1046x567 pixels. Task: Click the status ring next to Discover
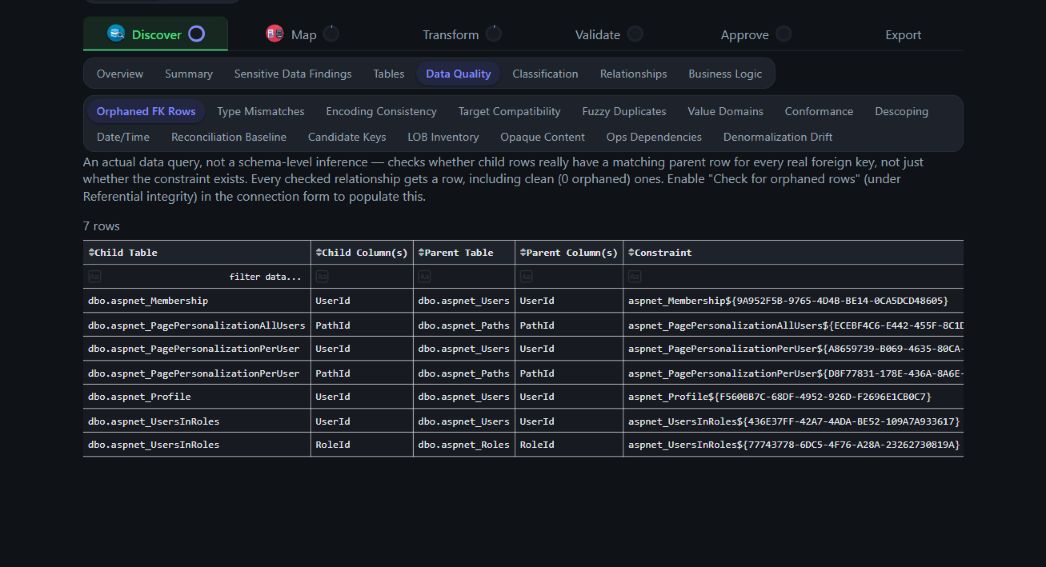pyautogui.click(x=197, y=33)
